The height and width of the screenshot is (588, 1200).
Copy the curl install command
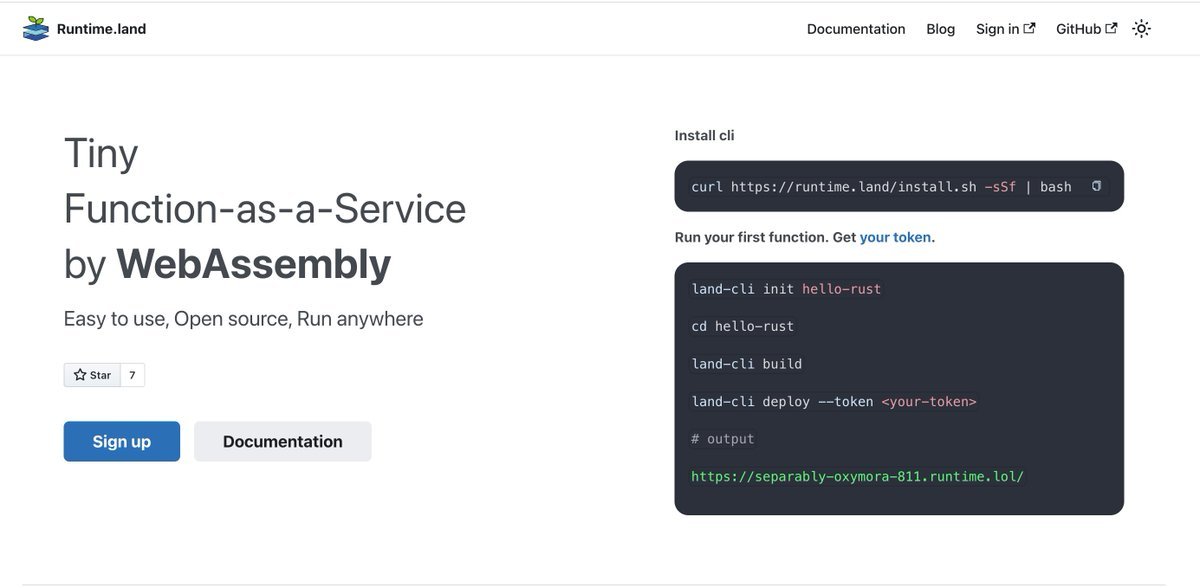[x=1096, y=186]
